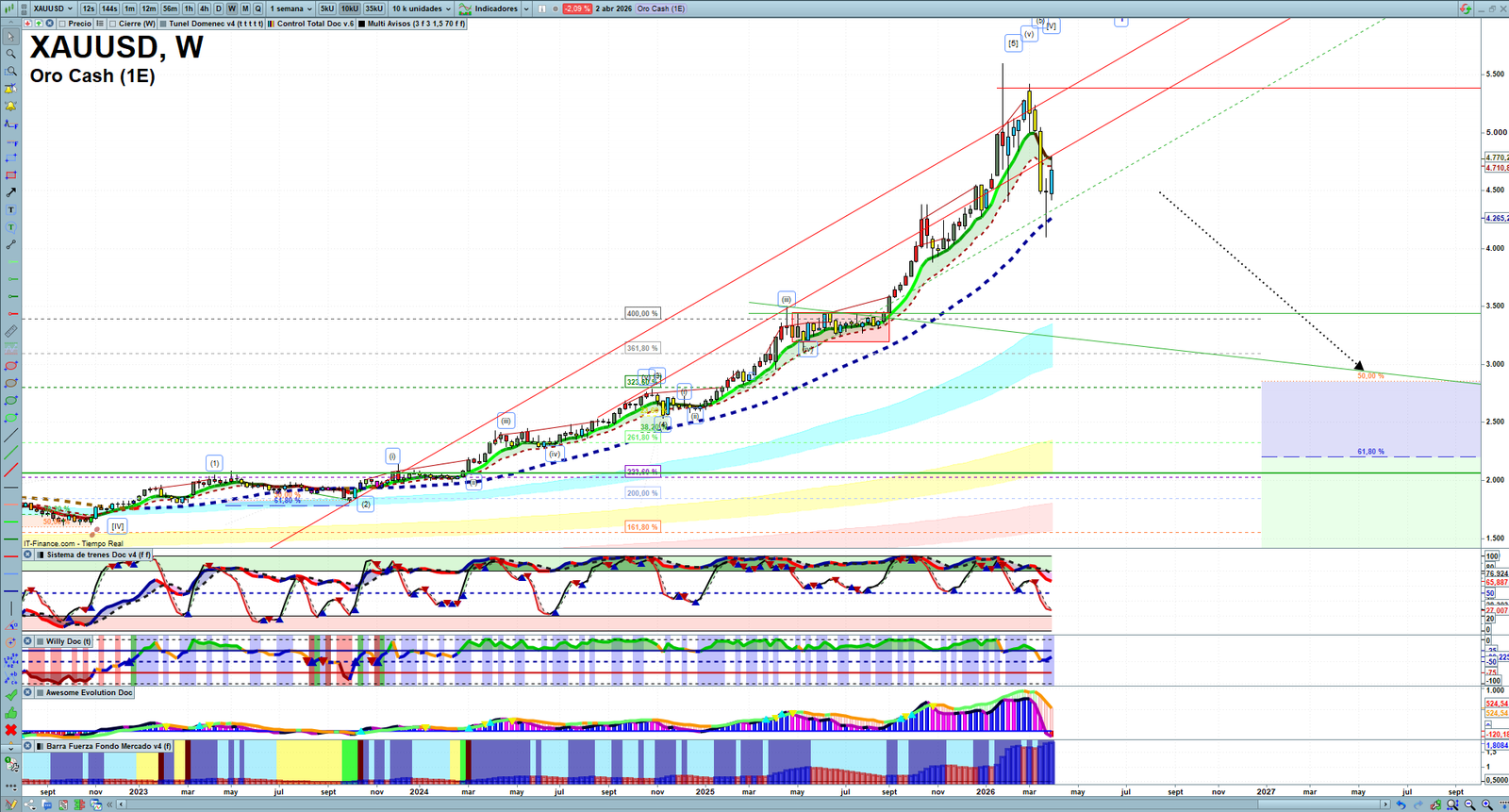
Task: Open the XAUUSD symbol dropdown
Action: pos(52,8)
